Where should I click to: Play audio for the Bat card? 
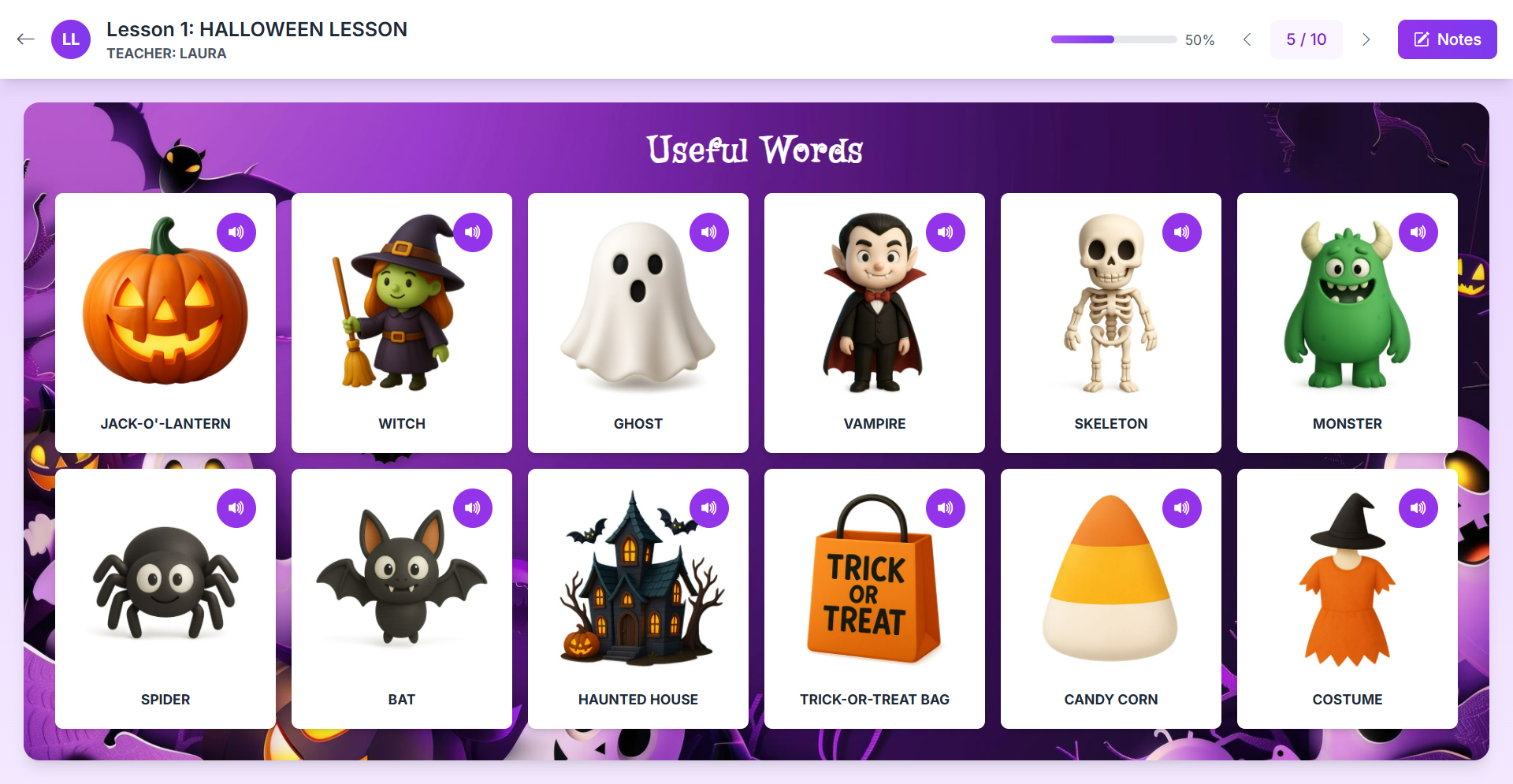pyautogui.click(x=473, y=508)
